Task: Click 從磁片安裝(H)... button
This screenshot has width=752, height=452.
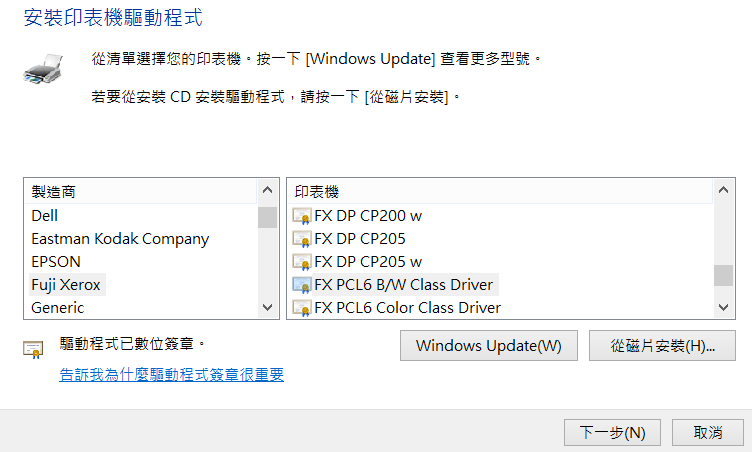Action: pos(662,345)
